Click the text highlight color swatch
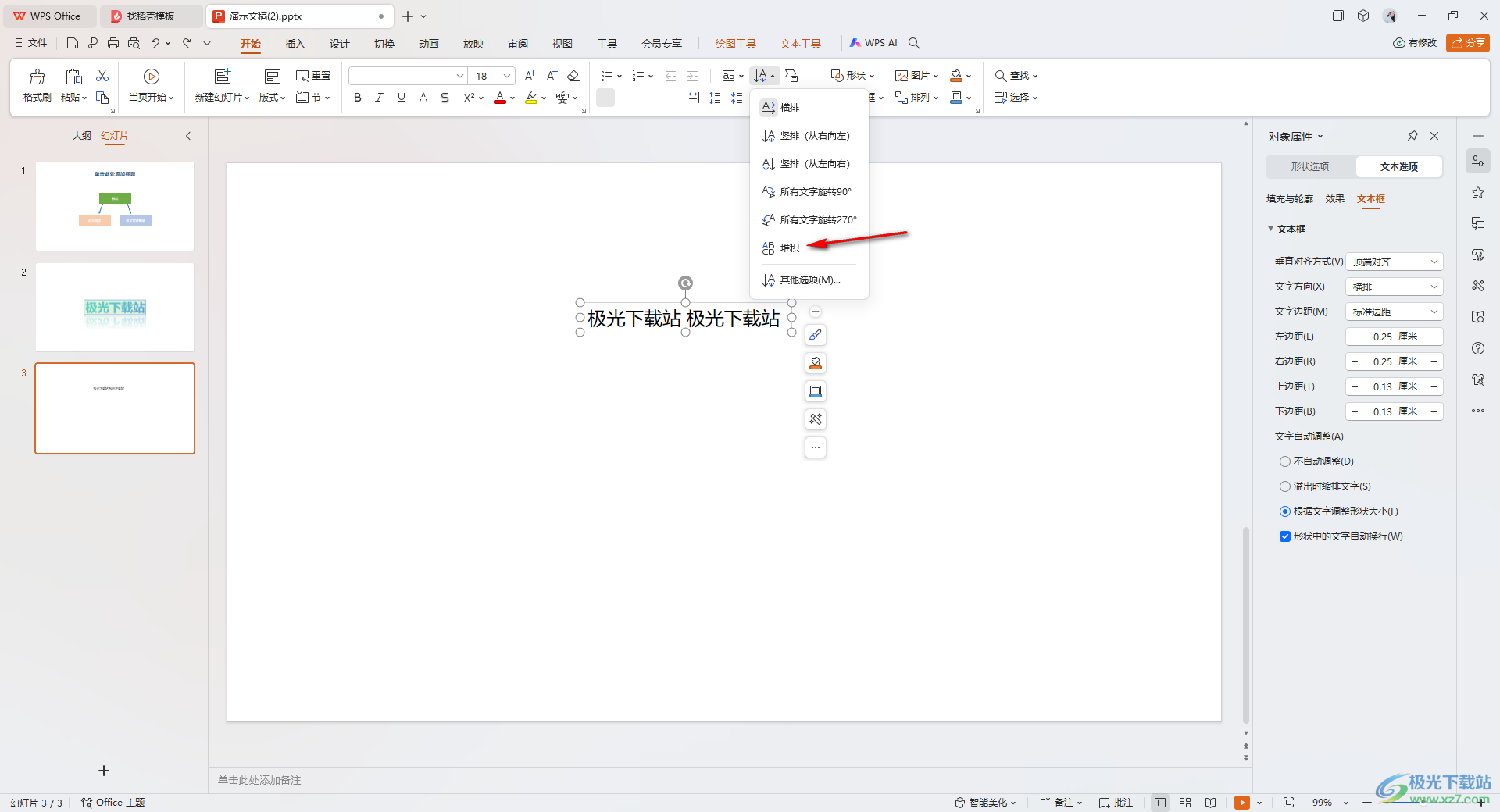 point(531,98)
